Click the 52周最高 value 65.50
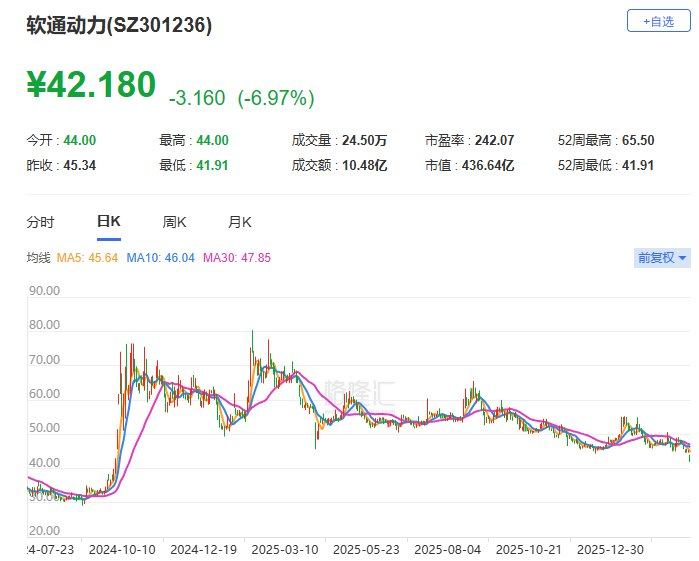The width and height of the screenshot is (699, 561). [x=638, y=140]
